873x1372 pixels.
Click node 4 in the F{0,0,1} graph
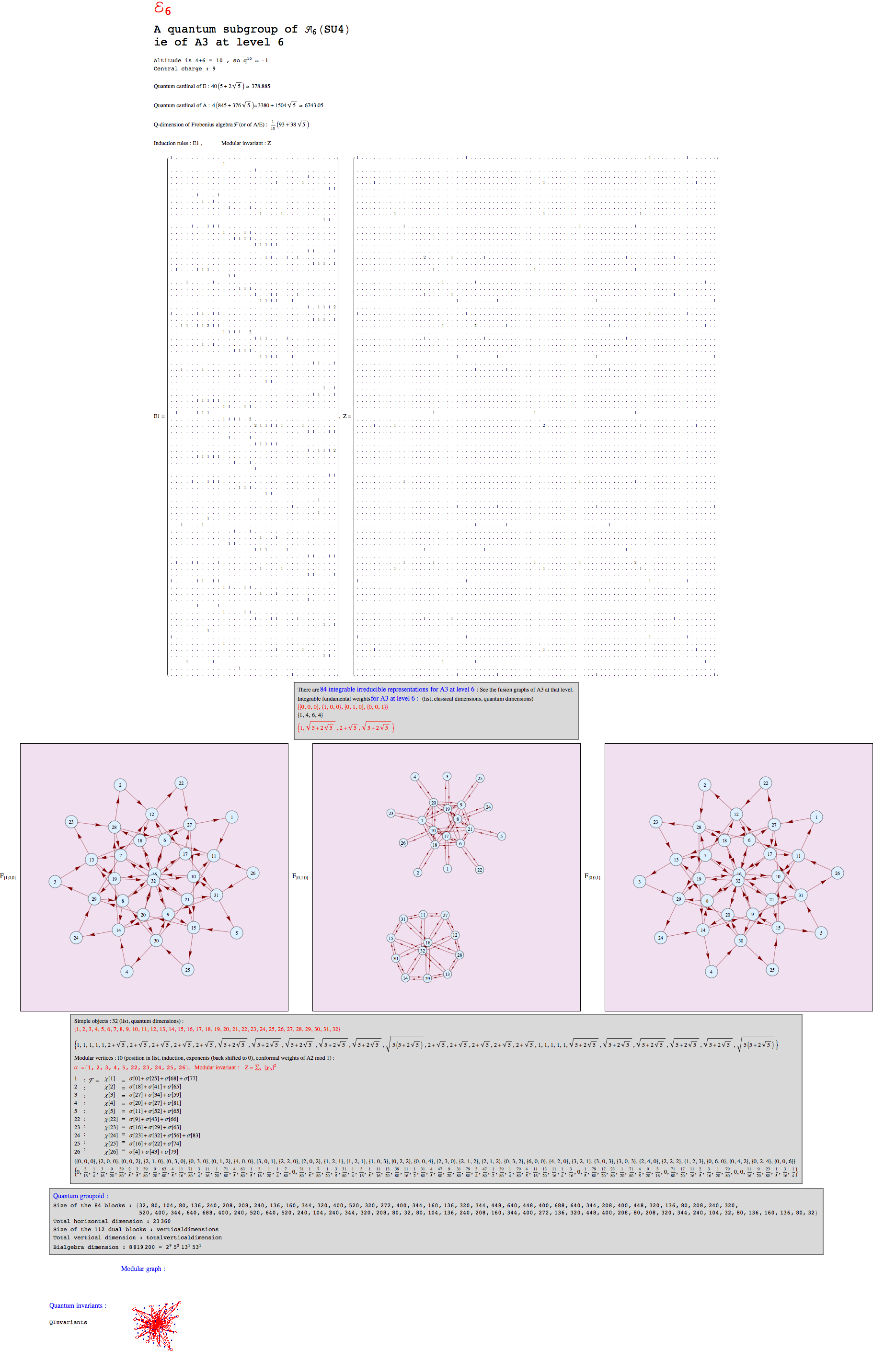point(712,972)
